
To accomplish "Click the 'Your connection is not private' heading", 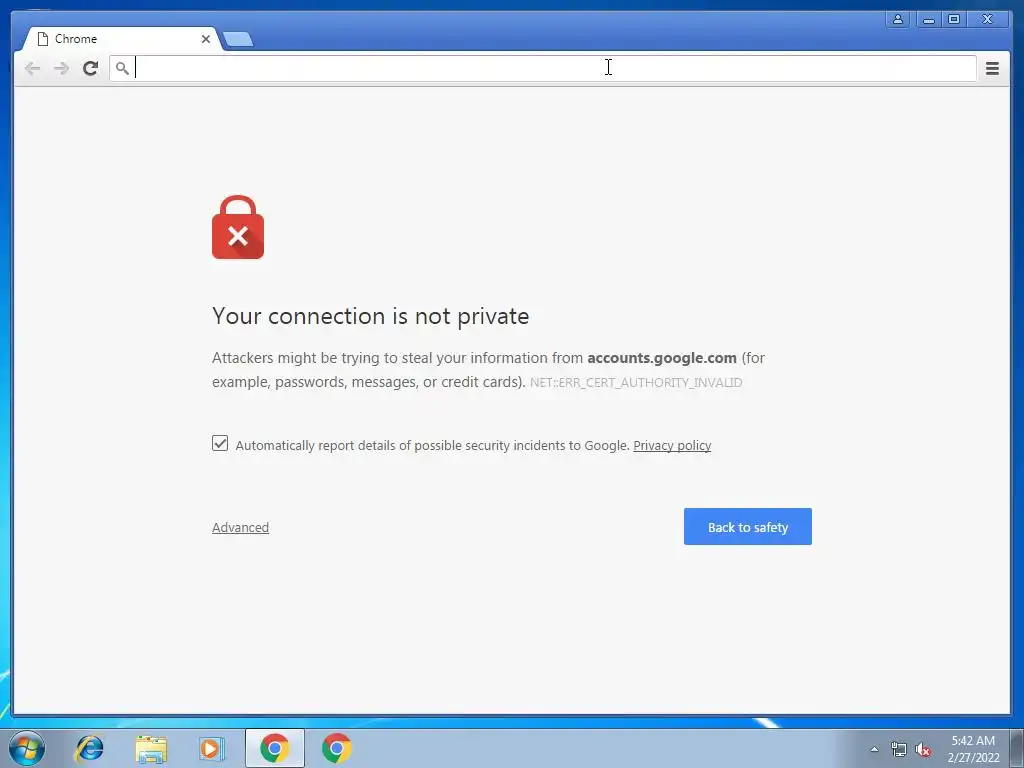I will click(x=370, y=316).
